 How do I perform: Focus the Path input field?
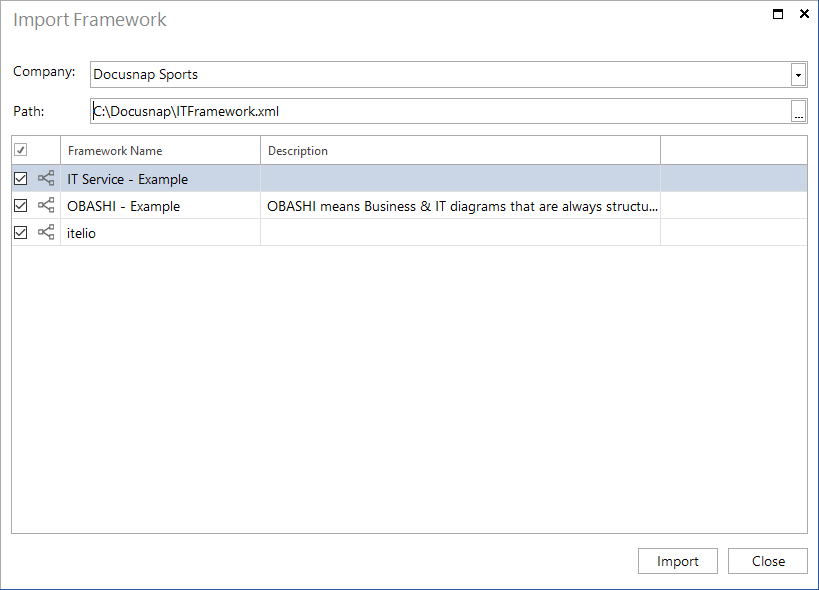tap(440, 111)
